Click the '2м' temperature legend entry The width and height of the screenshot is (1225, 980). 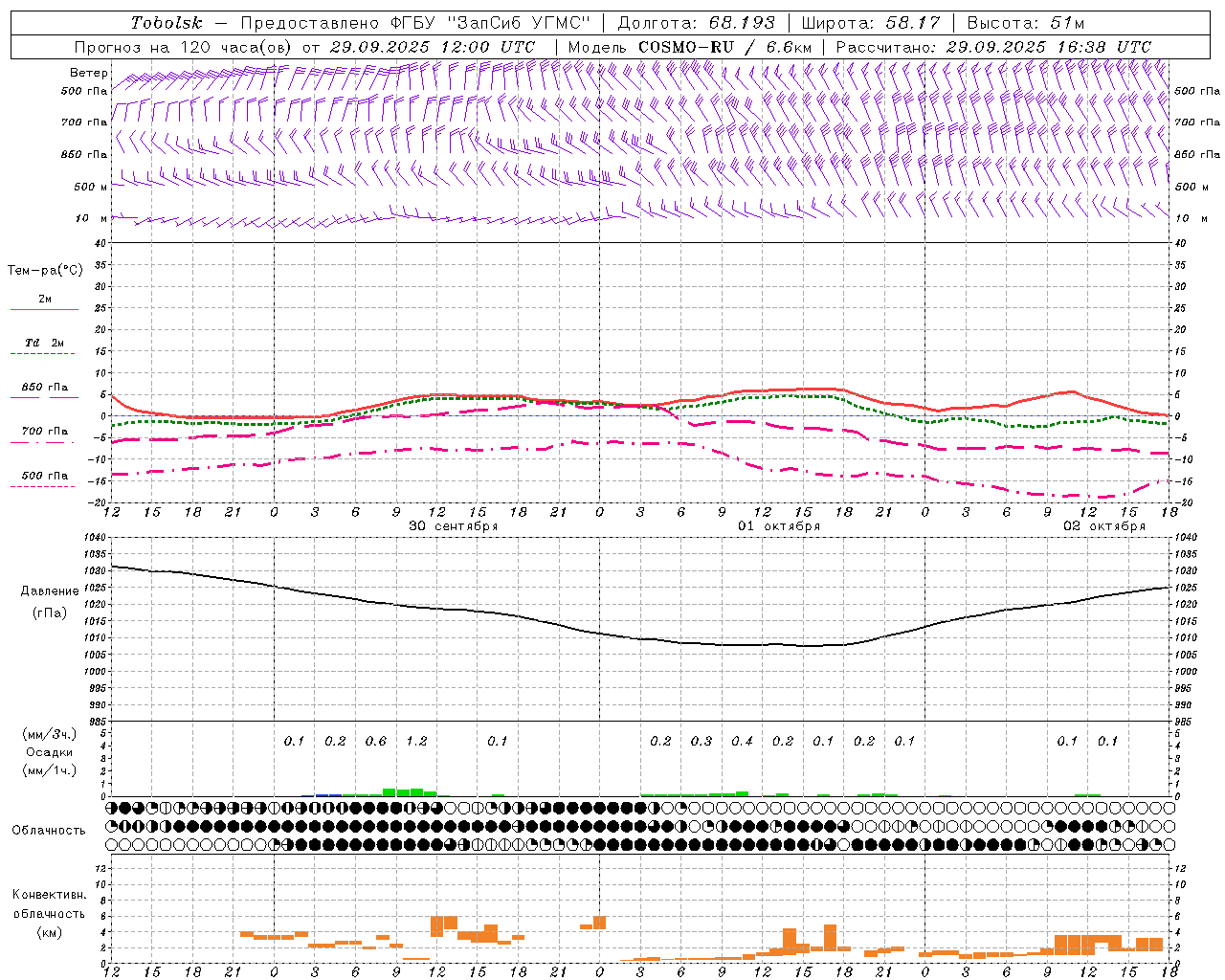coord(45,300)
